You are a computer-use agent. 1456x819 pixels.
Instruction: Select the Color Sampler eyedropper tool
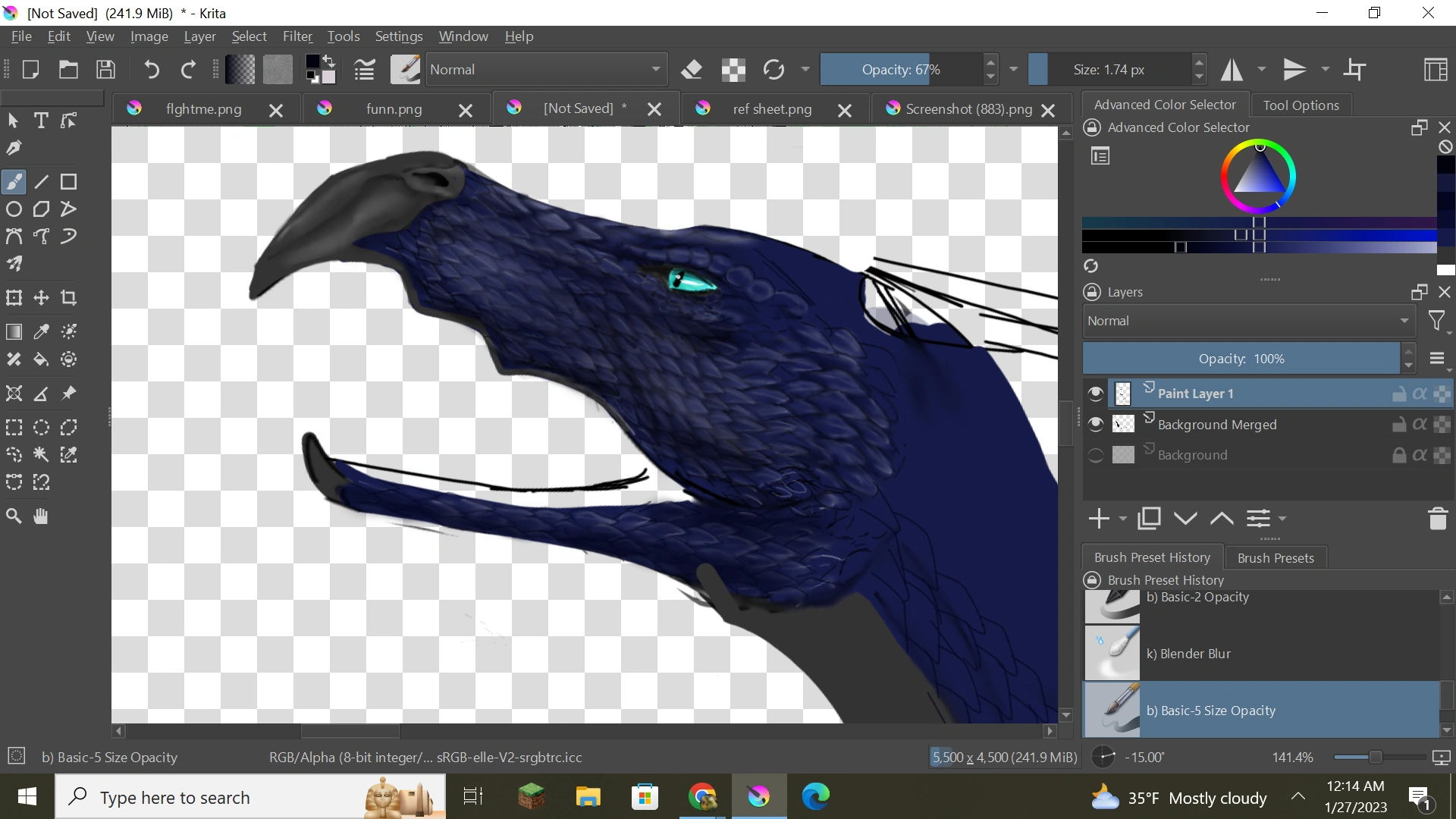pos(42,332)
